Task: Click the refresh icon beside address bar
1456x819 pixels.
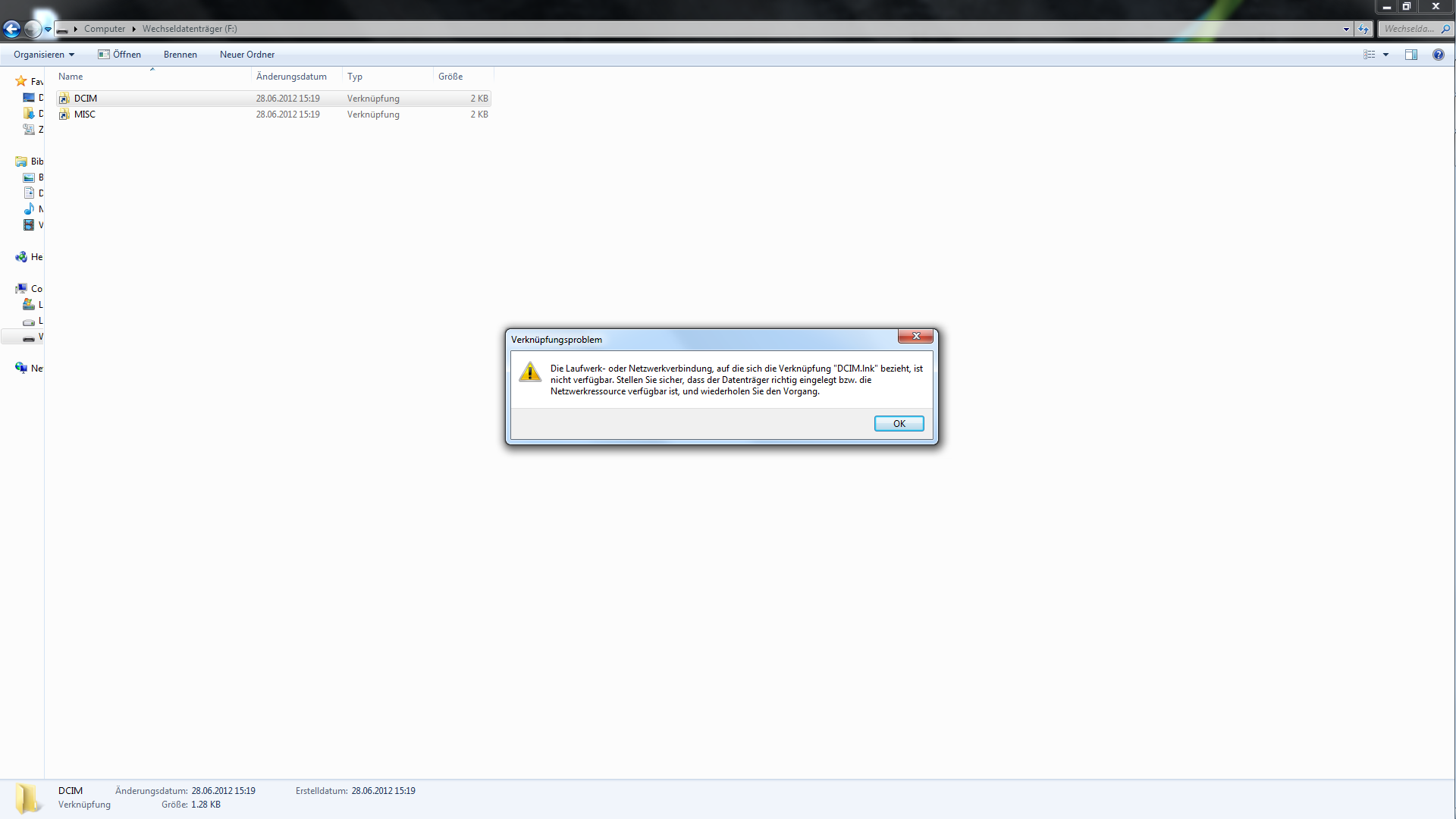Action: click(1363, 29)
